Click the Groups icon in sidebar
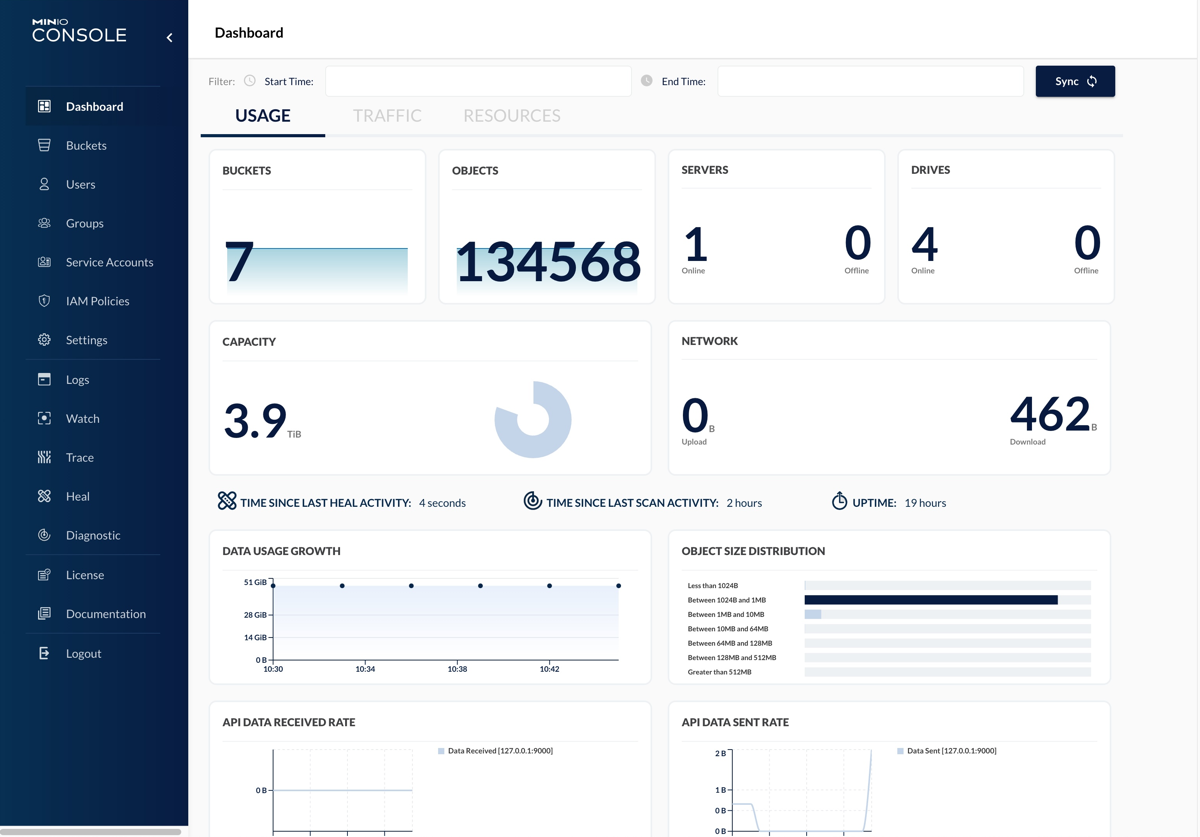This screenshot has height=837, width=1200. click(x=44, y=223)
